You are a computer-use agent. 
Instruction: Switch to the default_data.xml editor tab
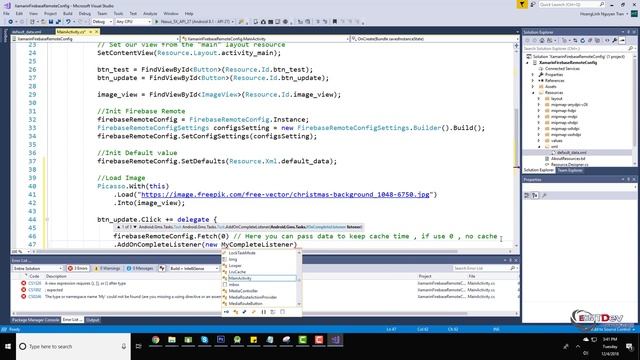click(27, 32)
